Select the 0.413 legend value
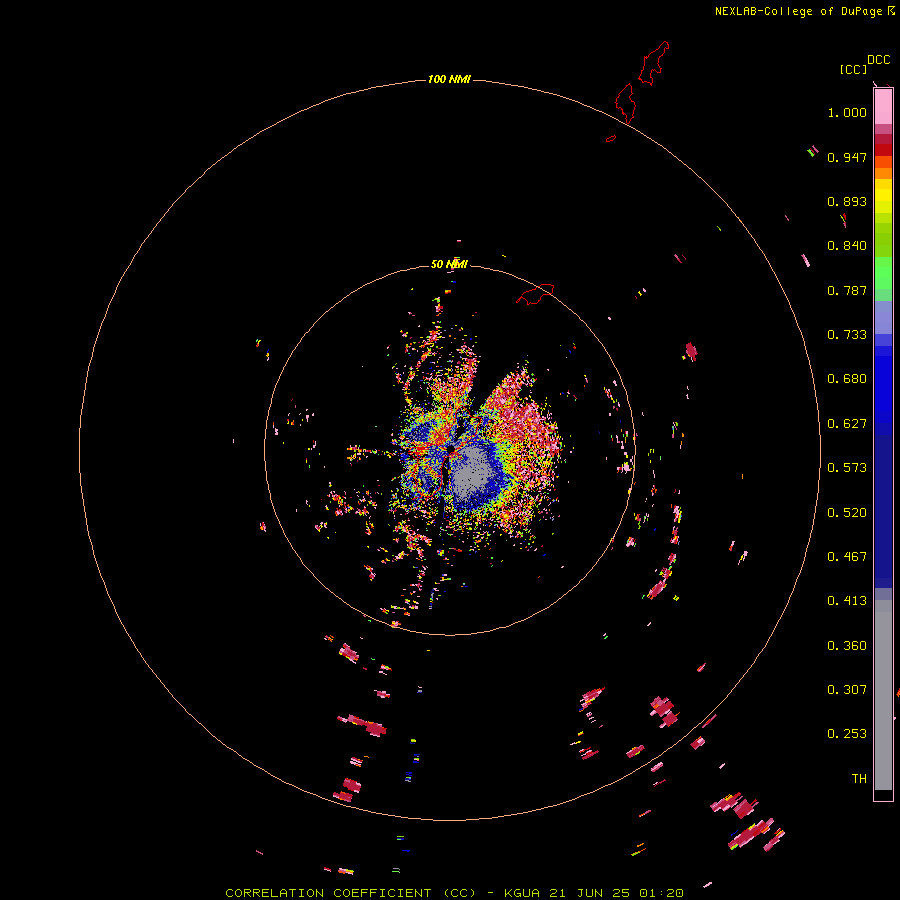Viewport: 900px width, 900px height. click(847, 601)
